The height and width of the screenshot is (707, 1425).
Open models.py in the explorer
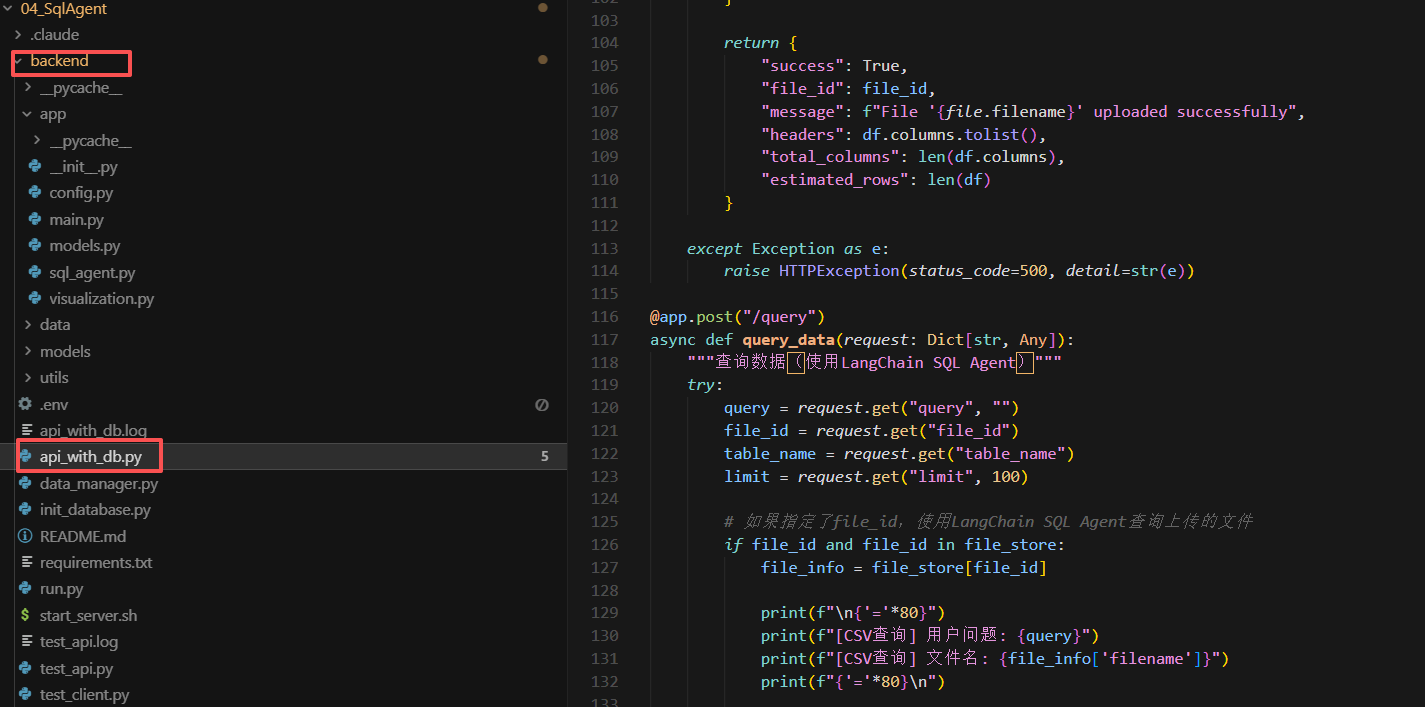tap(84, 246)
